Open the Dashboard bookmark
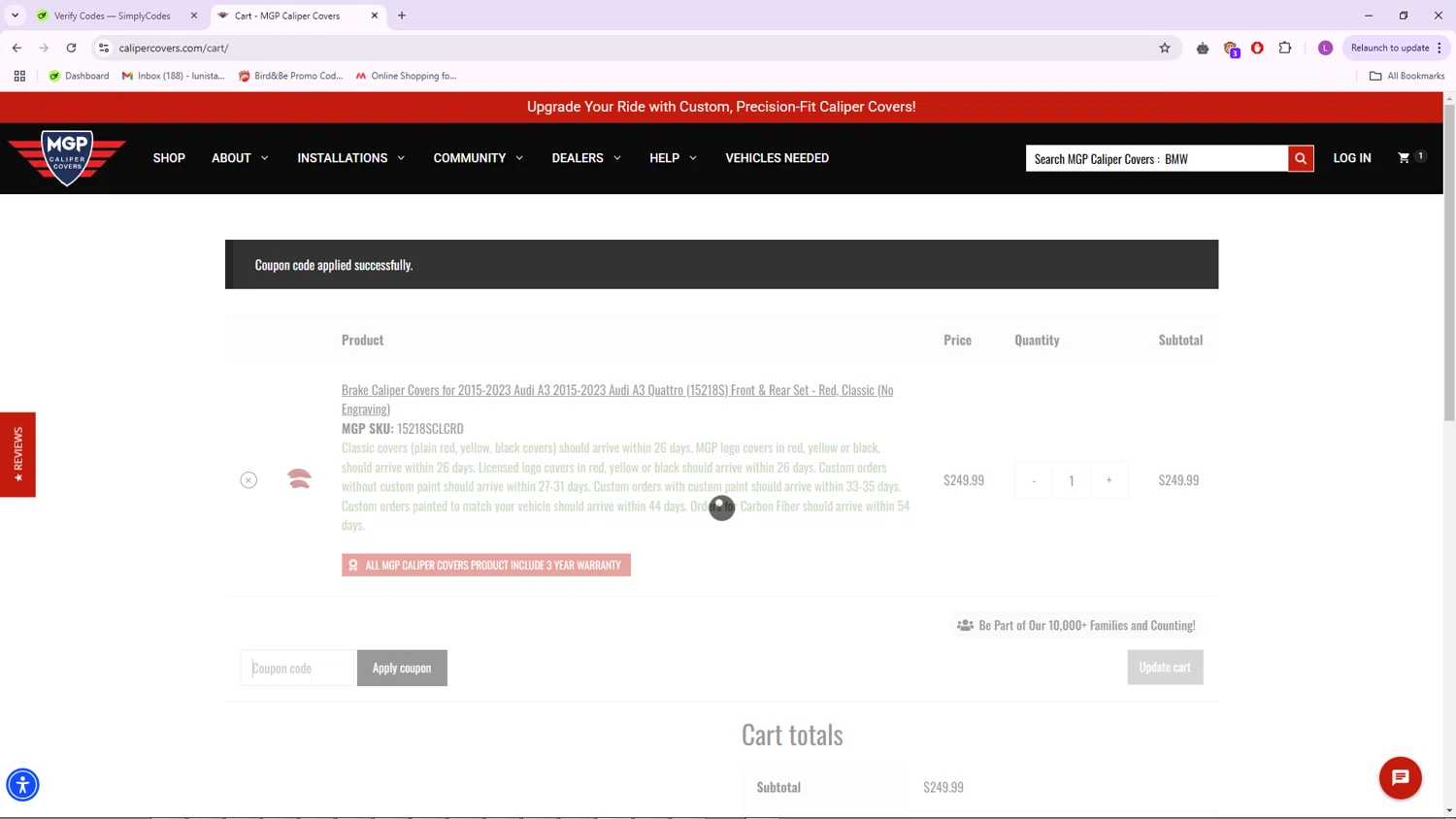This screenshot has width=1456, height=819. click(x=79, y=76)
